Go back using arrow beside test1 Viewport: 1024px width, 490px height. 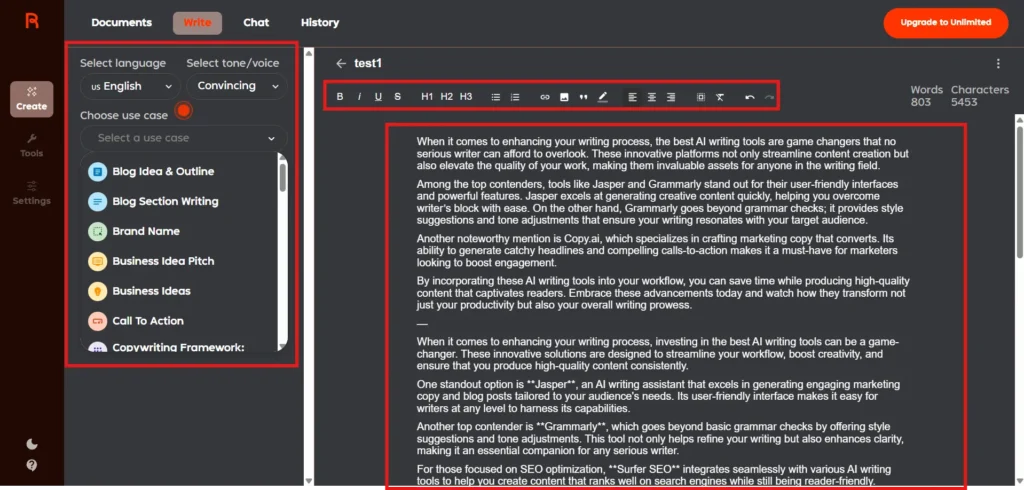click(340, 63)
